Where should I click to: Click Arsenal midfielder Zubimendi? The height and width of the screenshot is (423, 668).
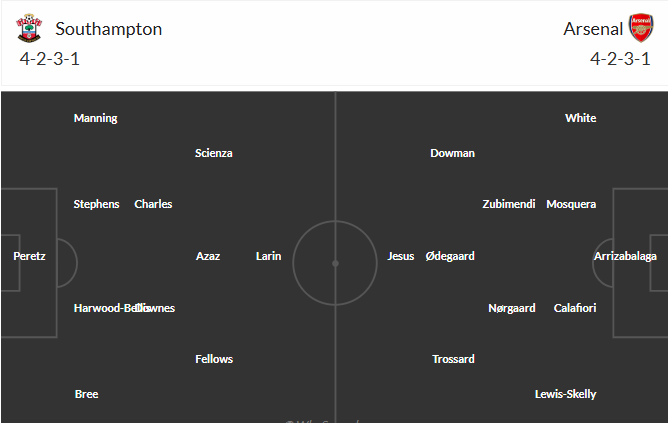pos(509,204)
